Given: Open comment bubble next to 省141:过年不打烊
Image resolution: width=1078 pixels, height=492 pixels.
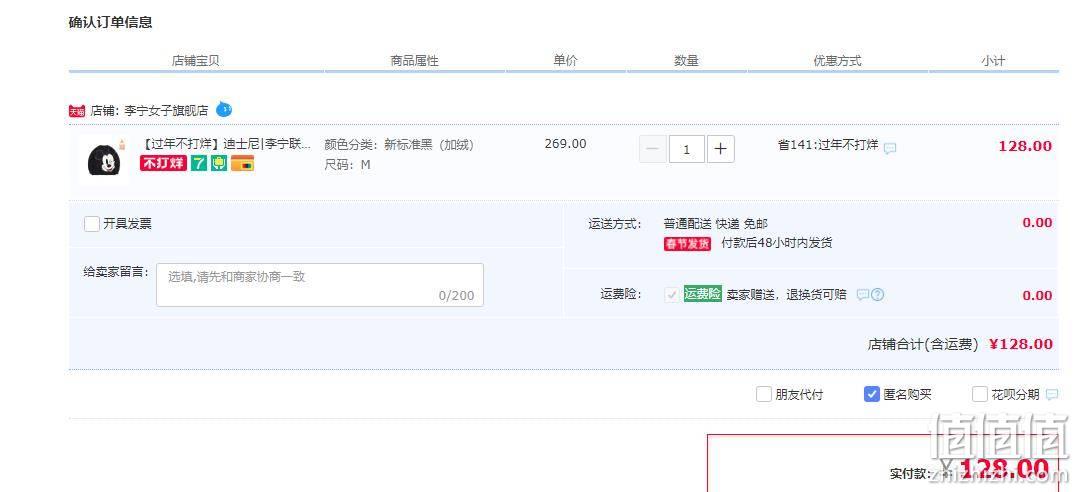Looking at the screenshot, I should (890, 148).
